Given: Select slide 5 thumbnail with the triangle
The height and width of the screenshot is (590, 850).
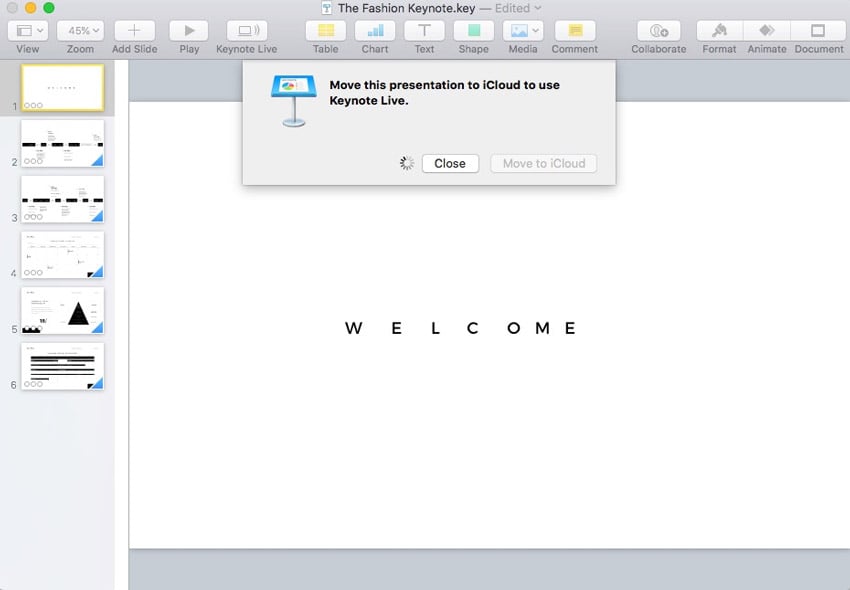Looking at the screenshot, I should [62, 310].
